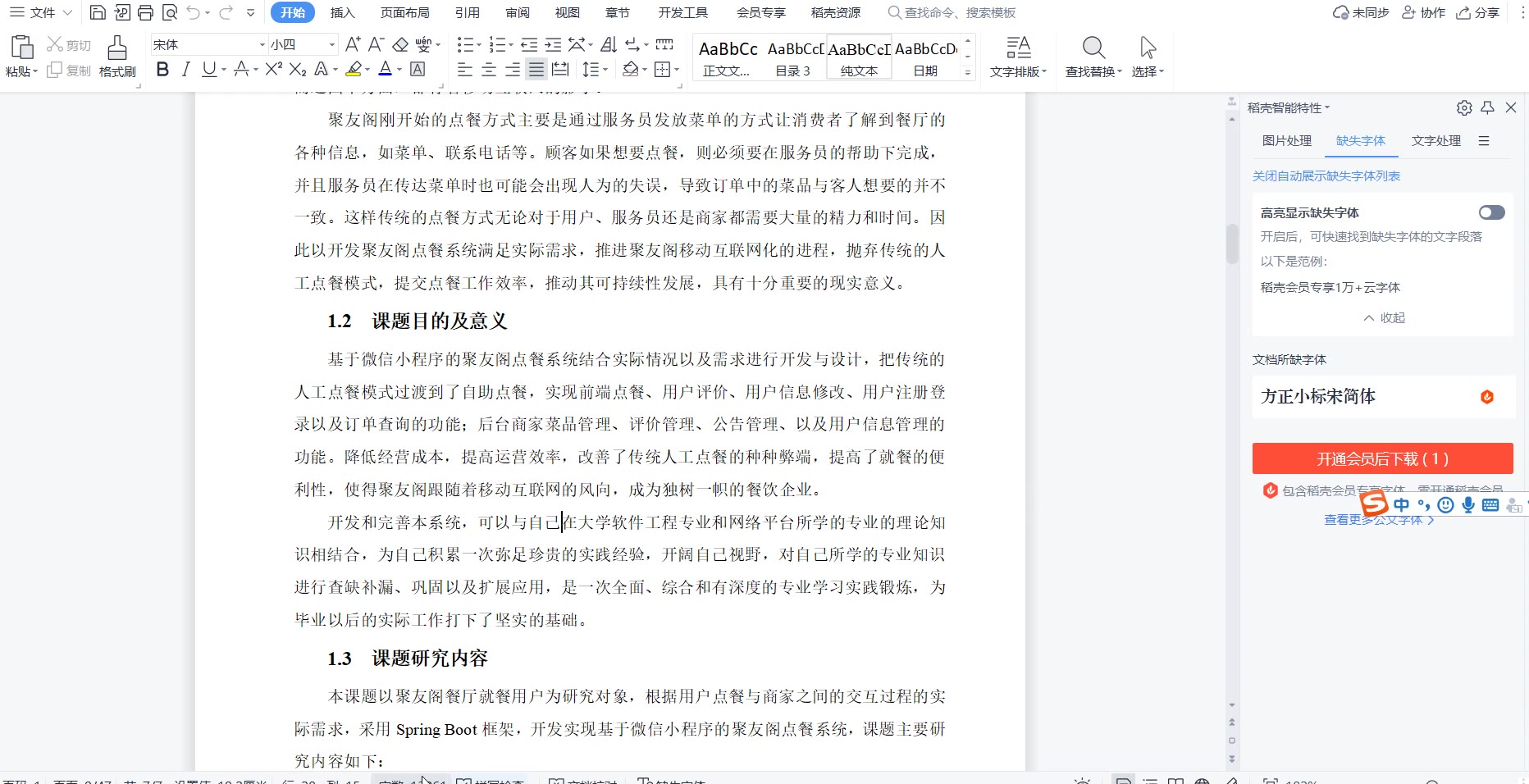This screenshot has width=1529, height=784.
Task: Toggle 高亮显示缺失字体 switch on
Action: [x=1491, y=212]
